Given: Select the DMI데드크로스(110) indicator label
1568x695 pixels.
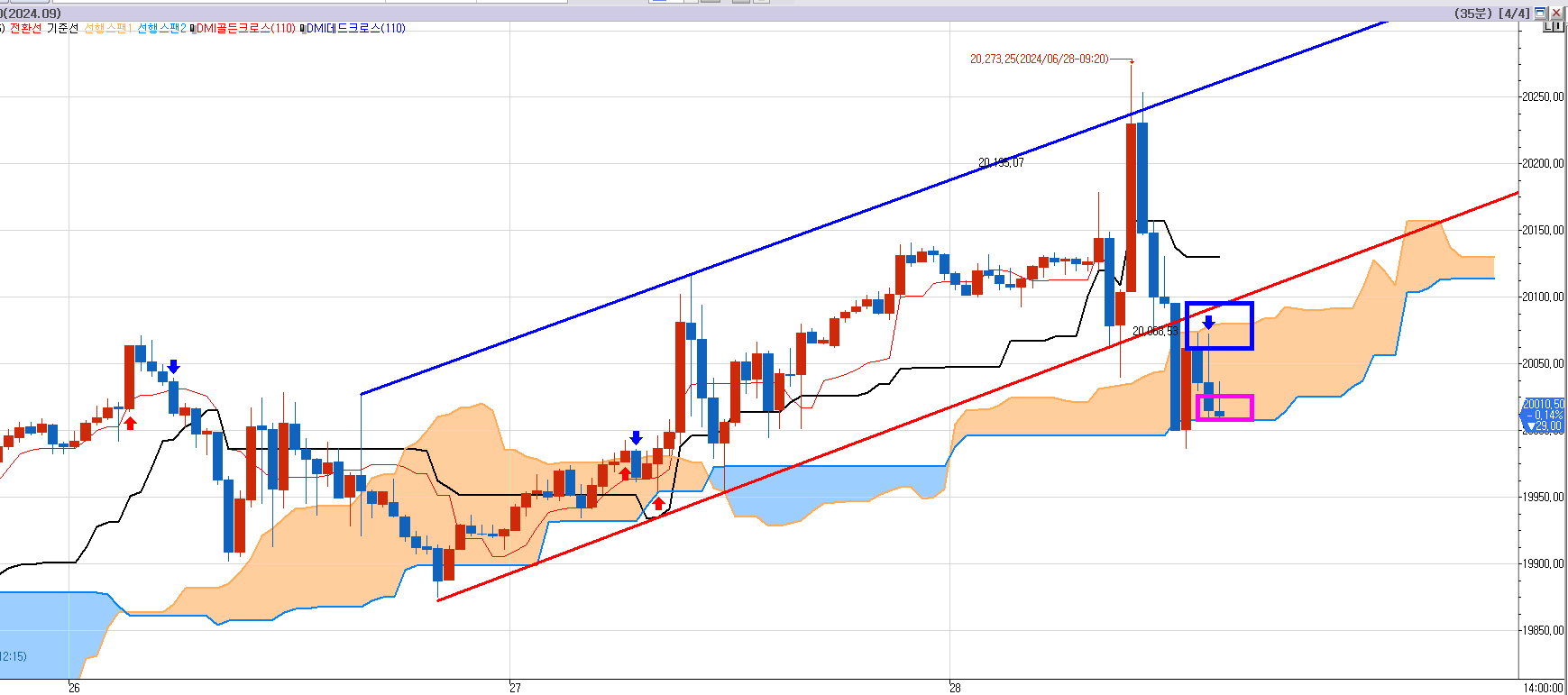Looking at the screenshot, I should click(356, 29).
